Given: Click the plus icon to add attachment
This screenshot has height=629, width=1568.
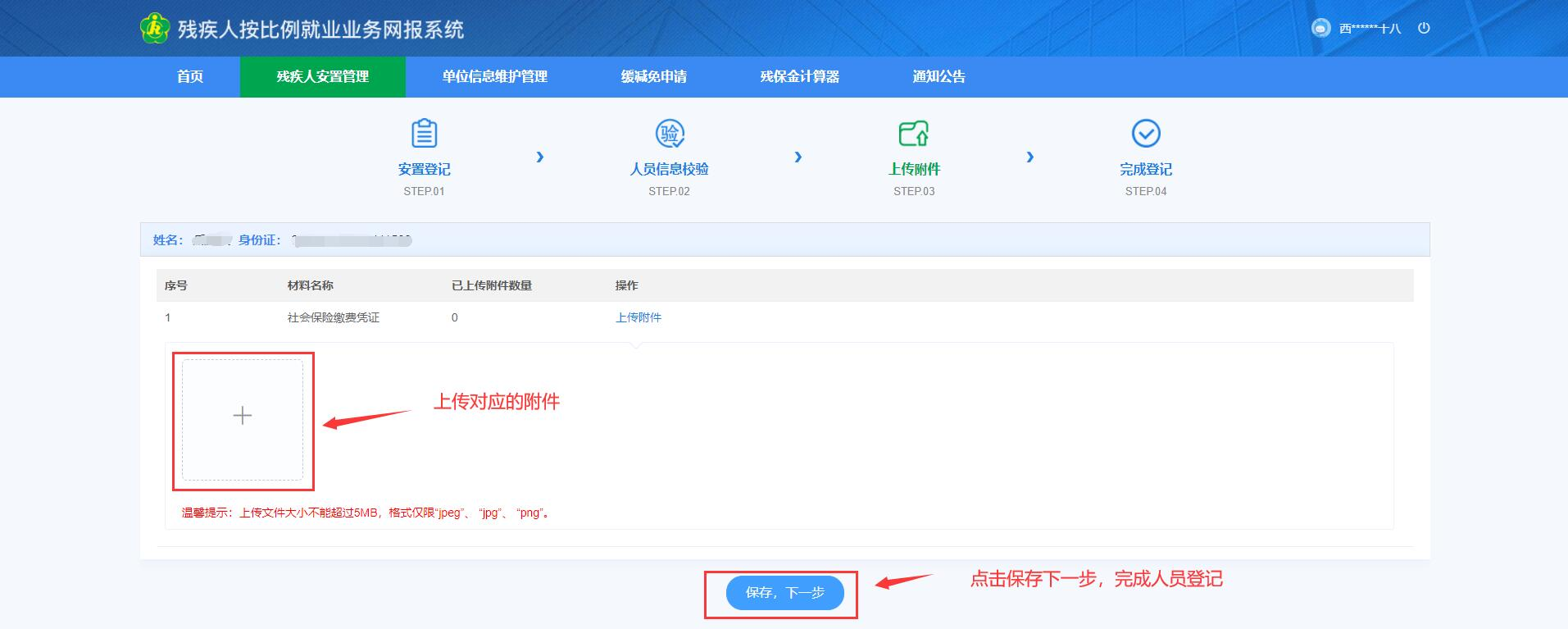Looking at the screenshot, I should [243, 416].
